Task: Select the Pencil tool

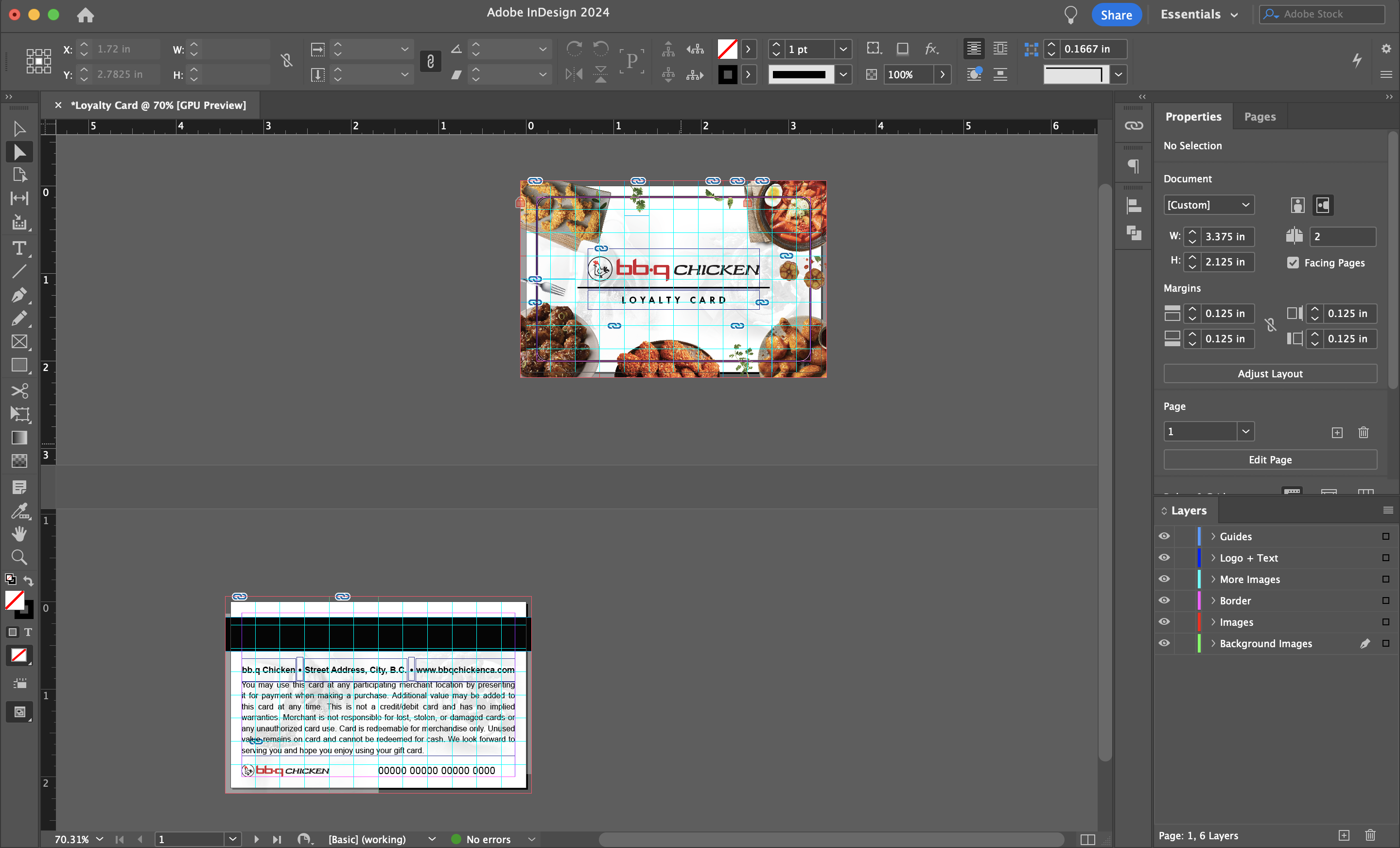Action: tap(19, 318)
